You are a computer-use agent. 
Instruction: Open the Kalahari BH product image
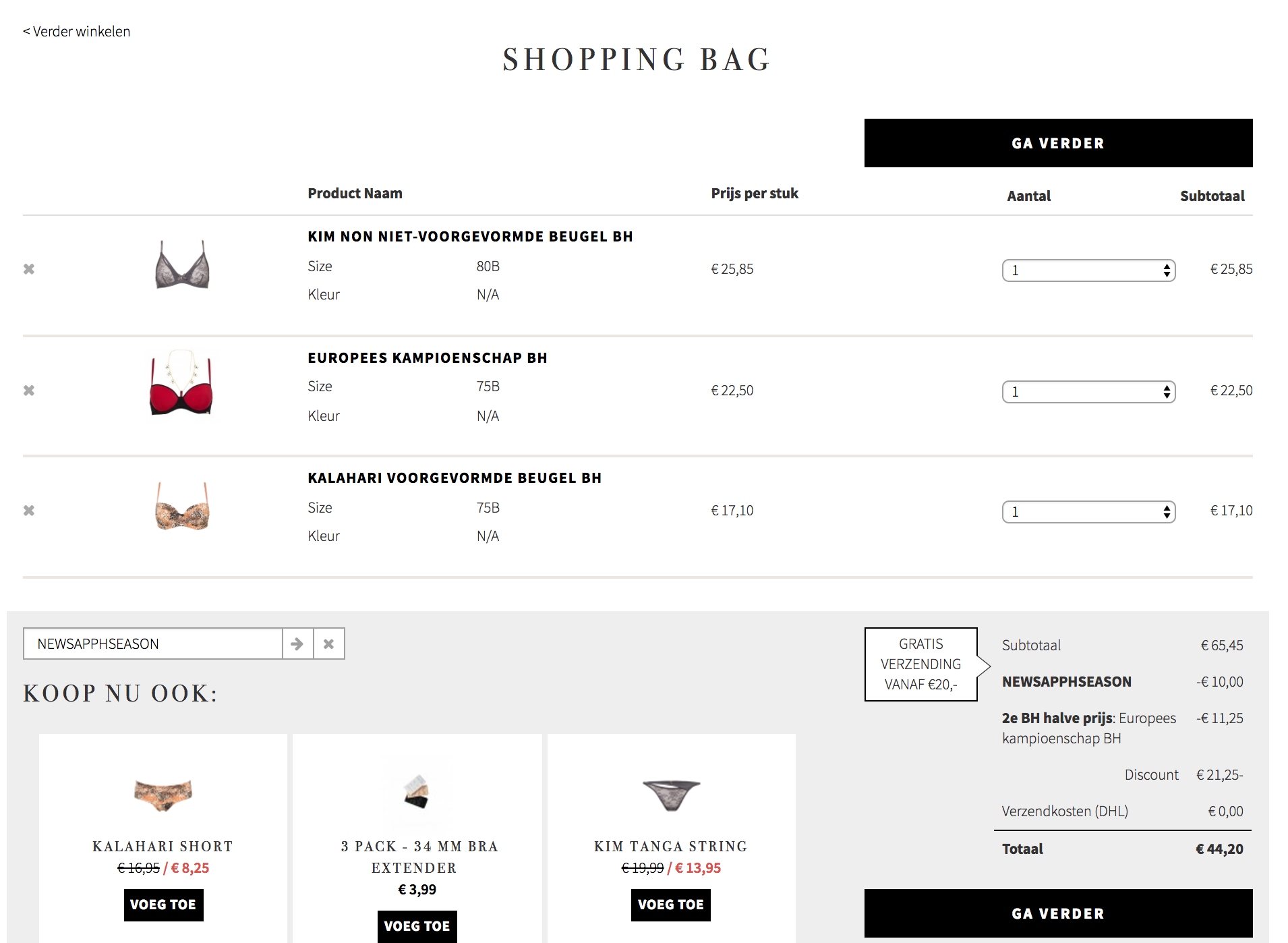coord(182,507)
